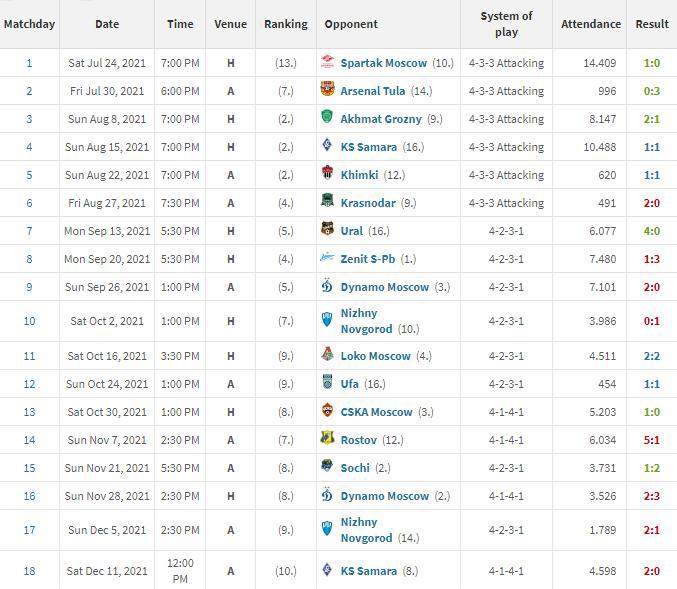Sort table by Date column header
677x589 pixels.
tap(107, 24)
